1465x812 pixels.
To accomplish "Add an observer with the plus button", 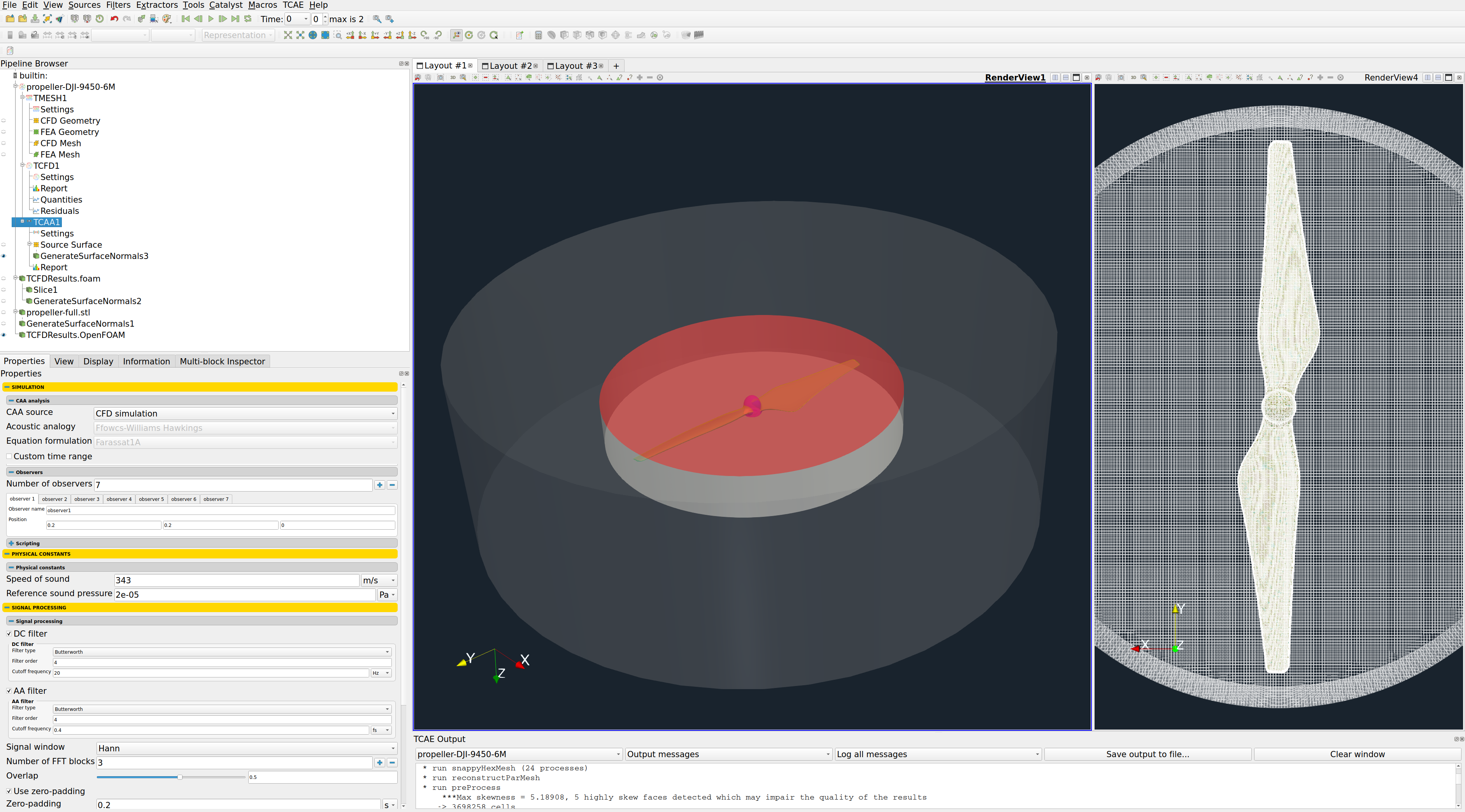I will pos(379,485).
